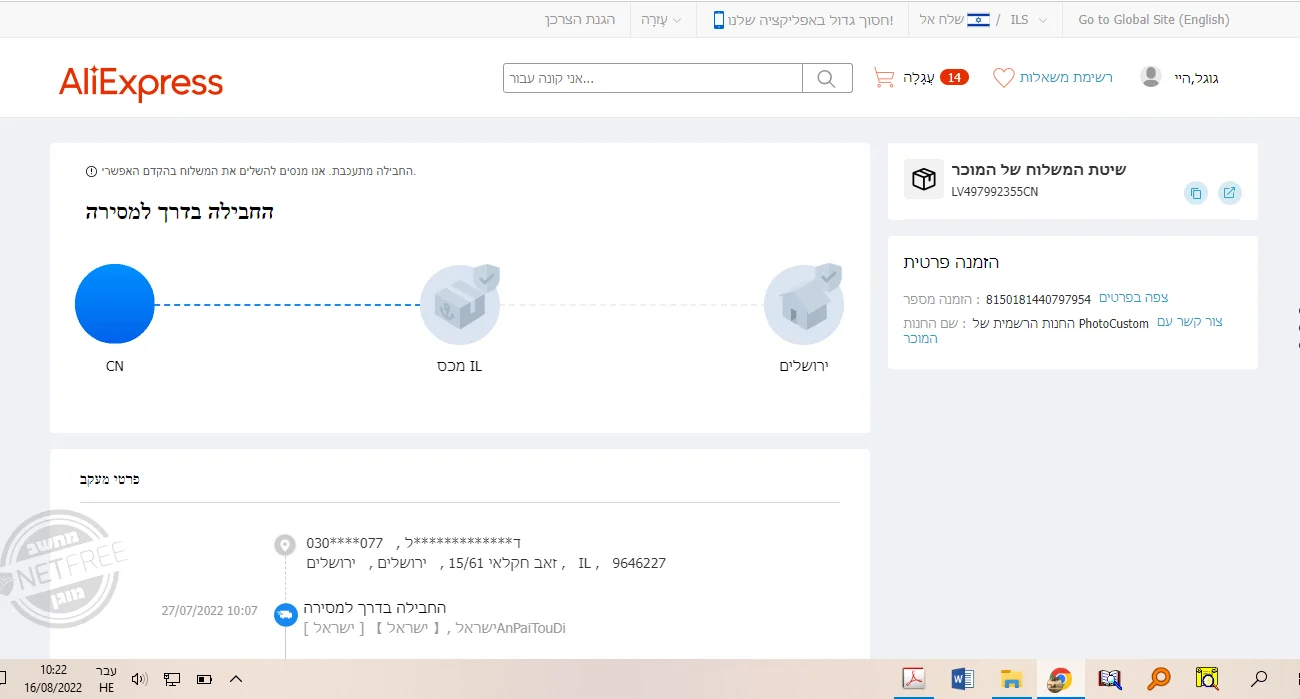The image size is (1300, 699).
Task: Switch to Chrome in taskbar
Action: (x=1059, y=679)
